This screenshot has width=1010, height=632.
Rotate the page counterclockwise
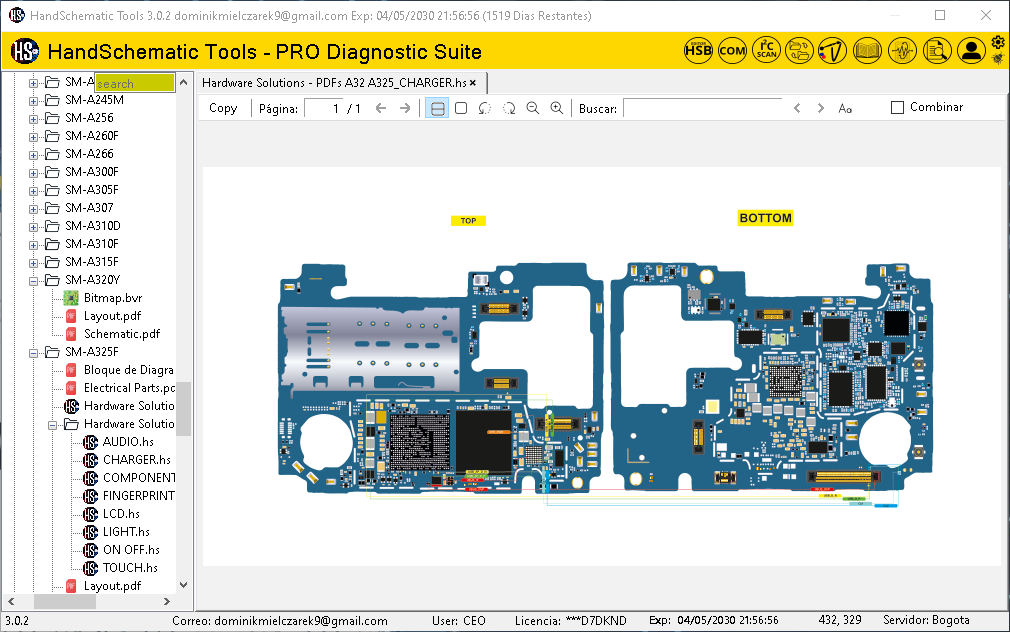pyautogui.click(x=484, y=108)
